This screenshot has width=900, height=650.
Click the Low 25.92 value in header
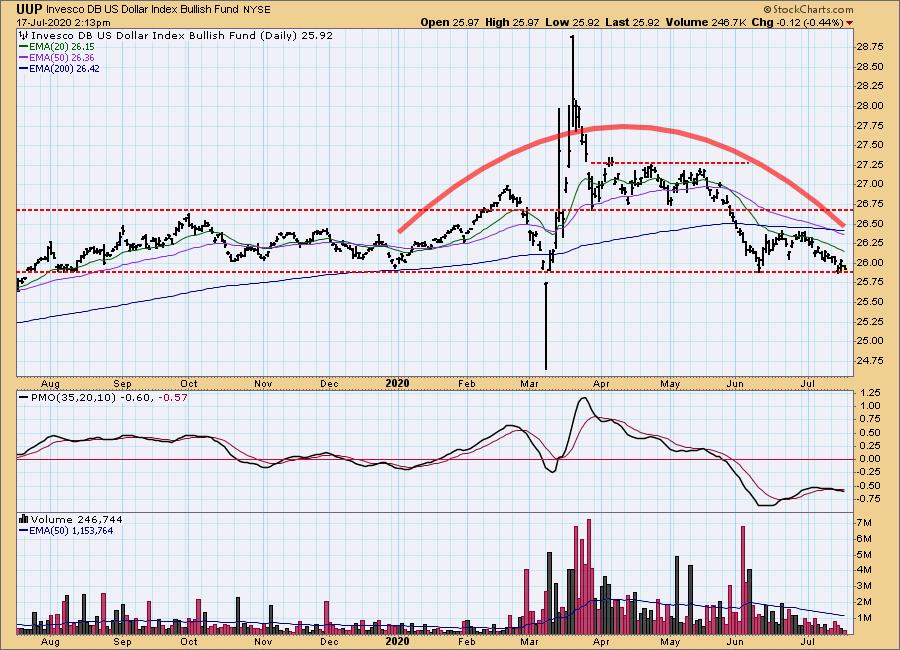point(572,22)
